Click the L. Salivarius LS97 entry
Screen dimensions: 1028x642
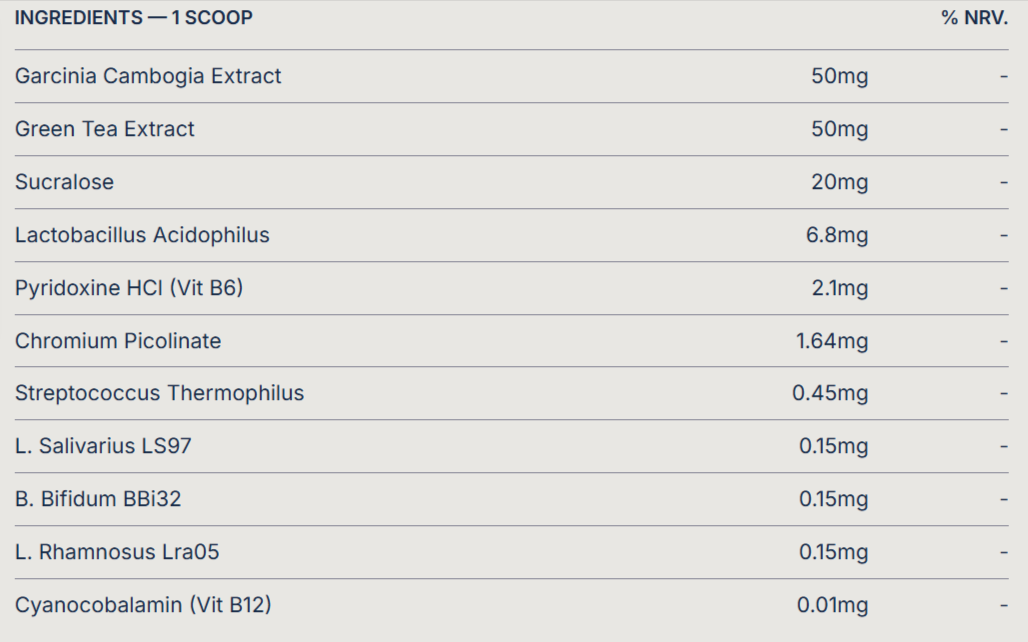coord(103,446)
